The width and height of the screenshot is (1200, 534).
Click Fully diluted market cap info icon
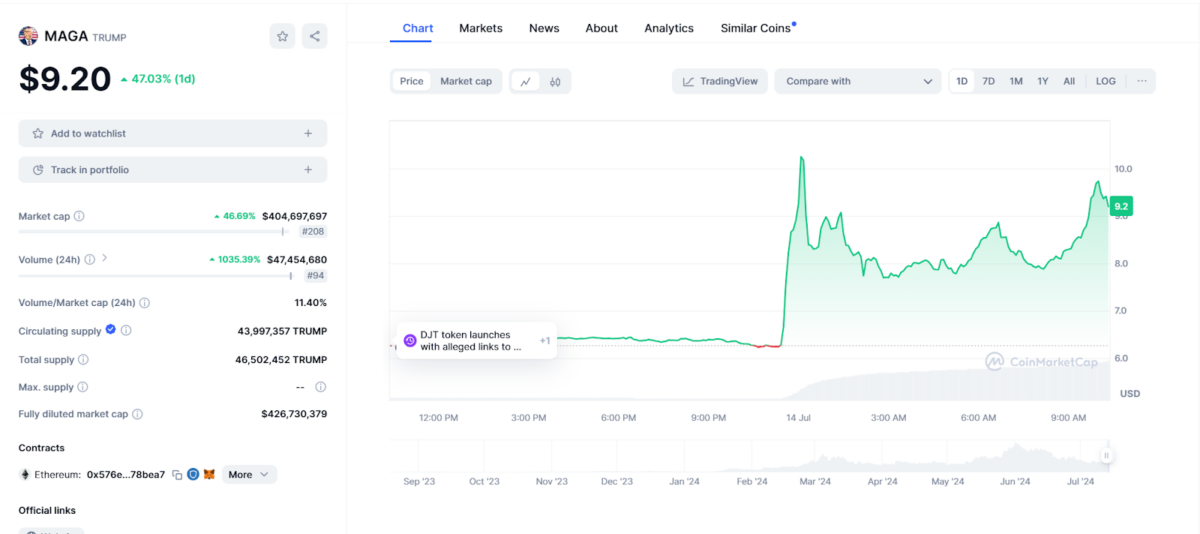137,414
